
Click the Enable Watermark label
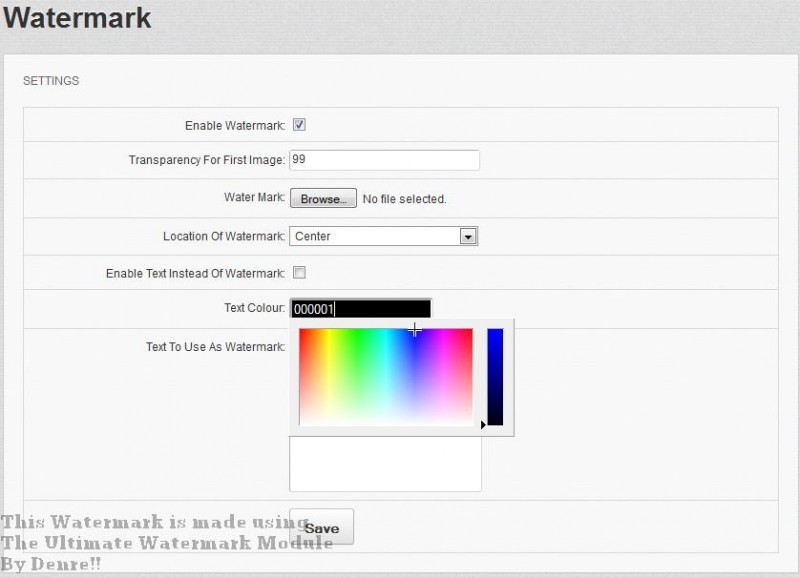235,125
